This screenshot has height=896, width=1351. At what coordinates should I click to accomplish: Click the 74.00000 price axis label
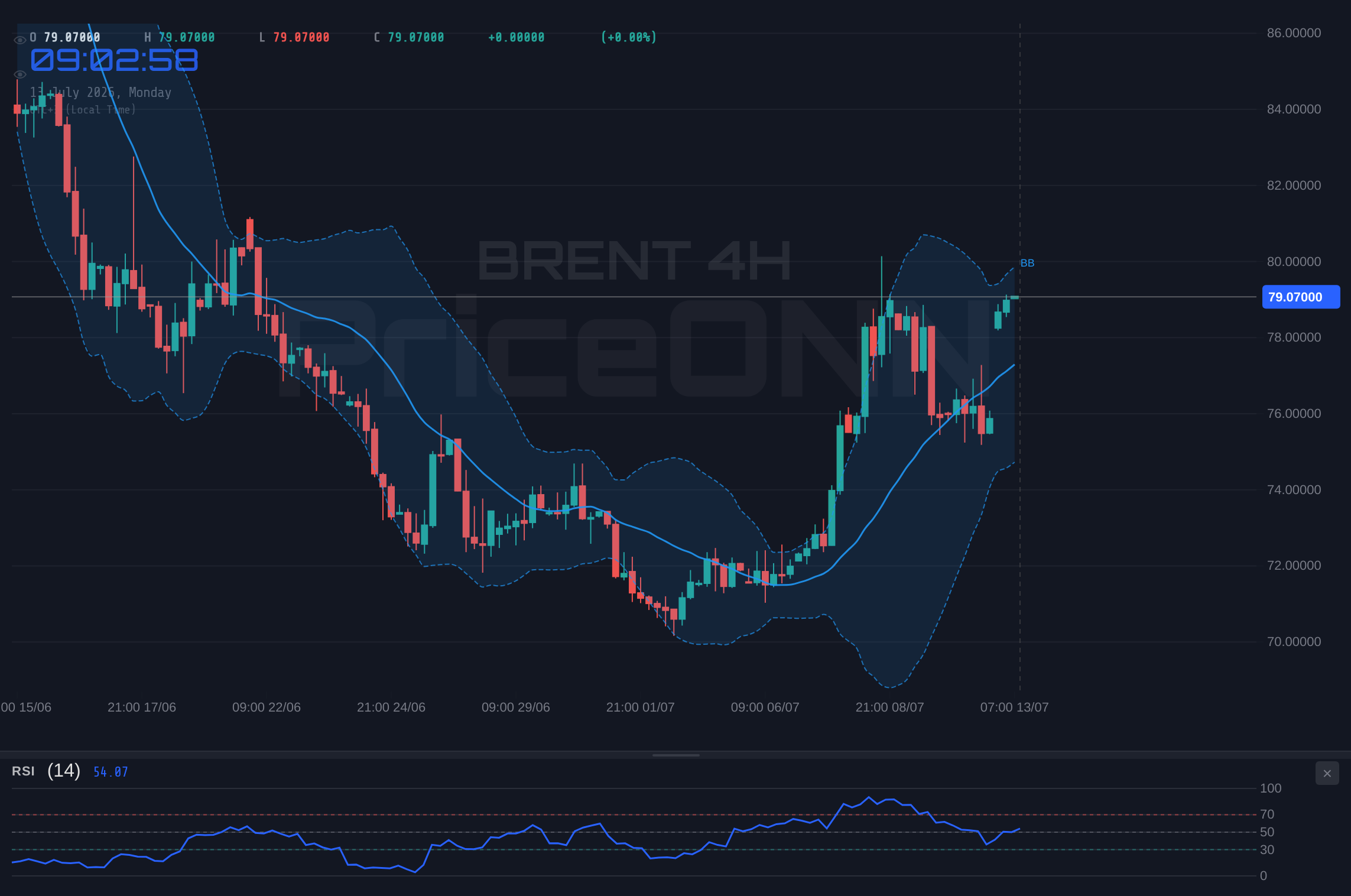[1294, 490]
